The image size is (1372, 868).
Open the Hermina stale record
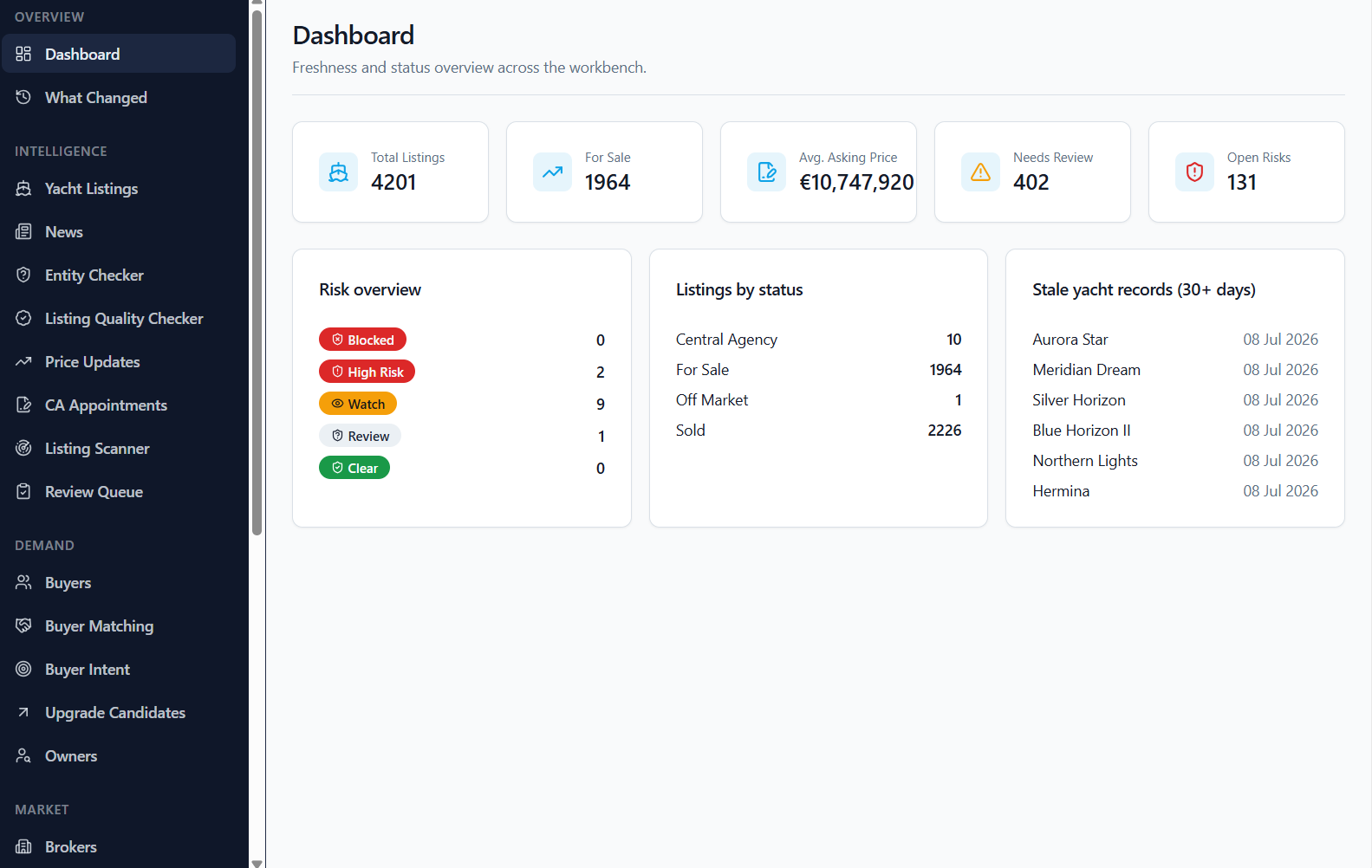click(x=1175, y=491)
